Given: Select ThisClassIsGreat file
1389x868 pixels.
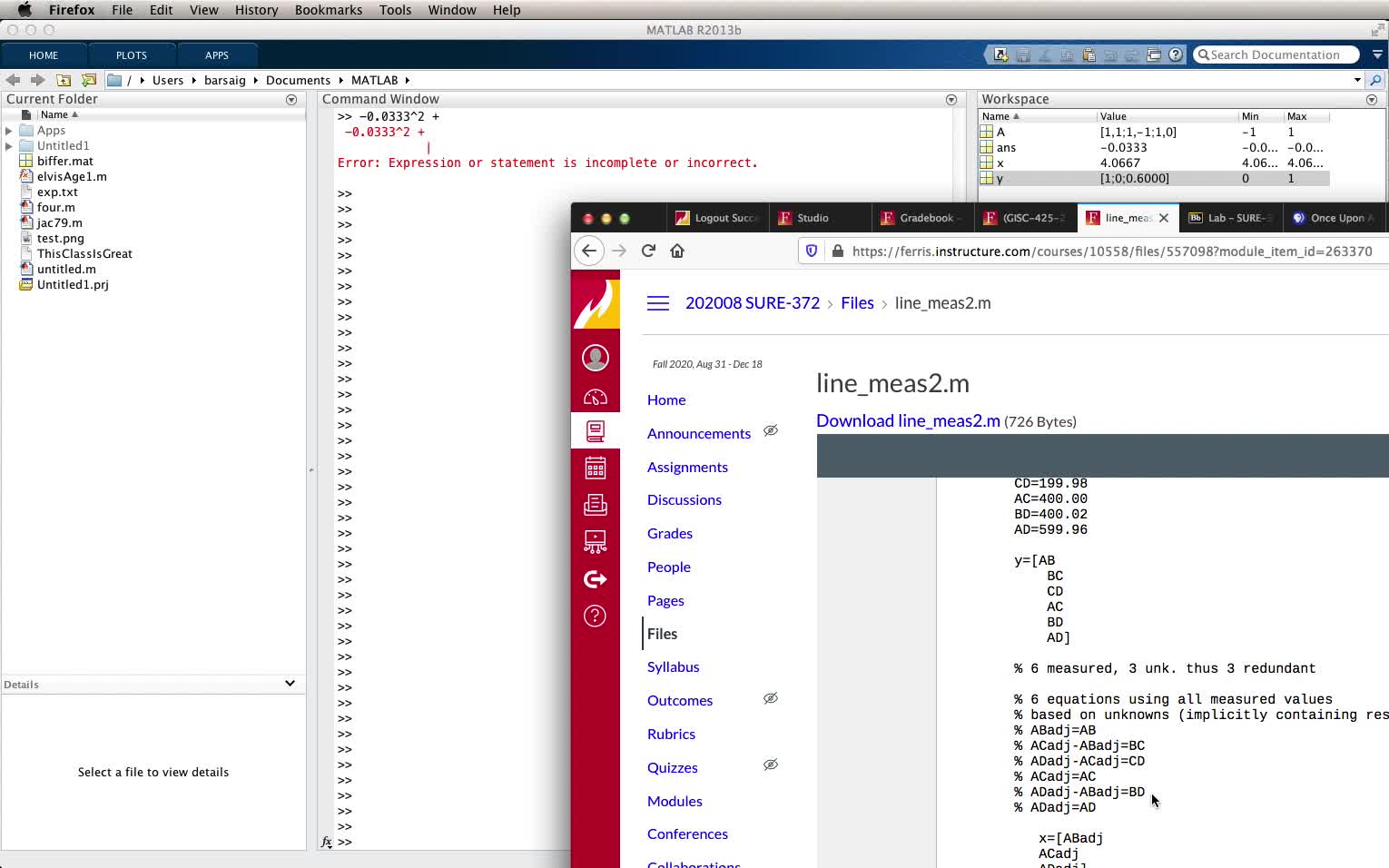Looking at the screenshot, I should (84, 254).
